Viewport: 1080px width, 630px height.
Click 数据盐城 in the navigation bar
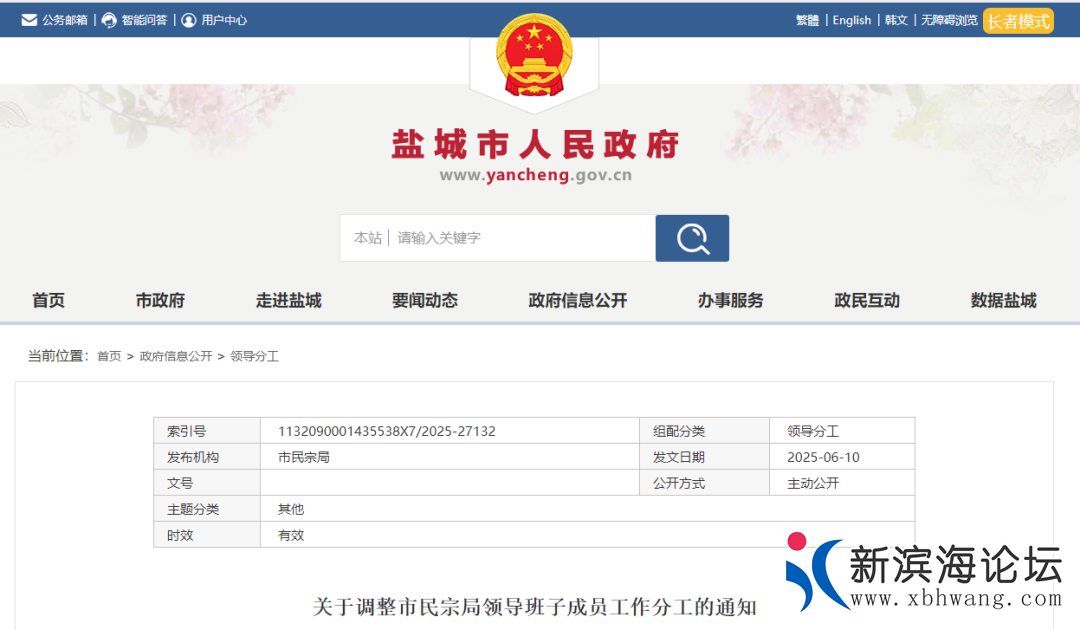(1003, 300)
